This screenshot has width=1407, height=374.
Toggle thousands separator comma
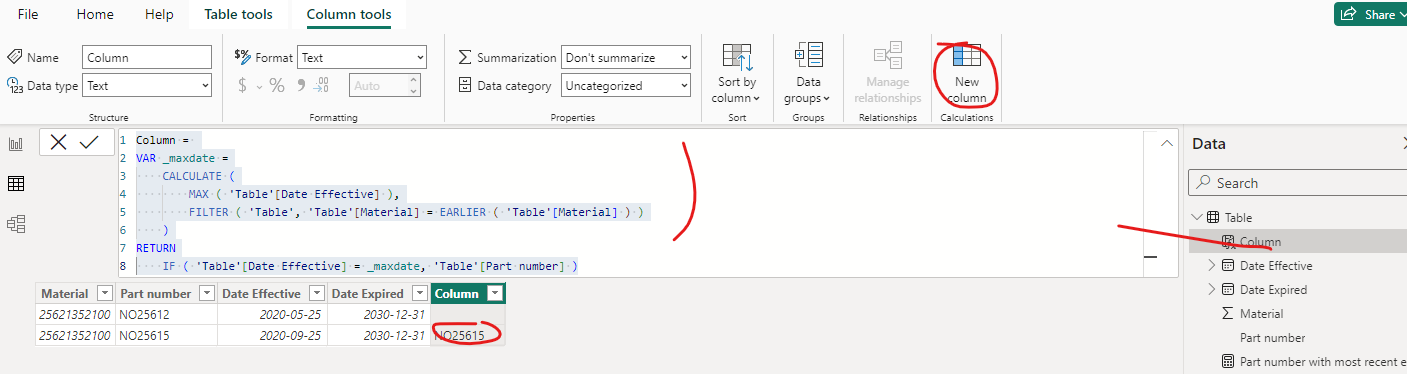pos(300,86)
